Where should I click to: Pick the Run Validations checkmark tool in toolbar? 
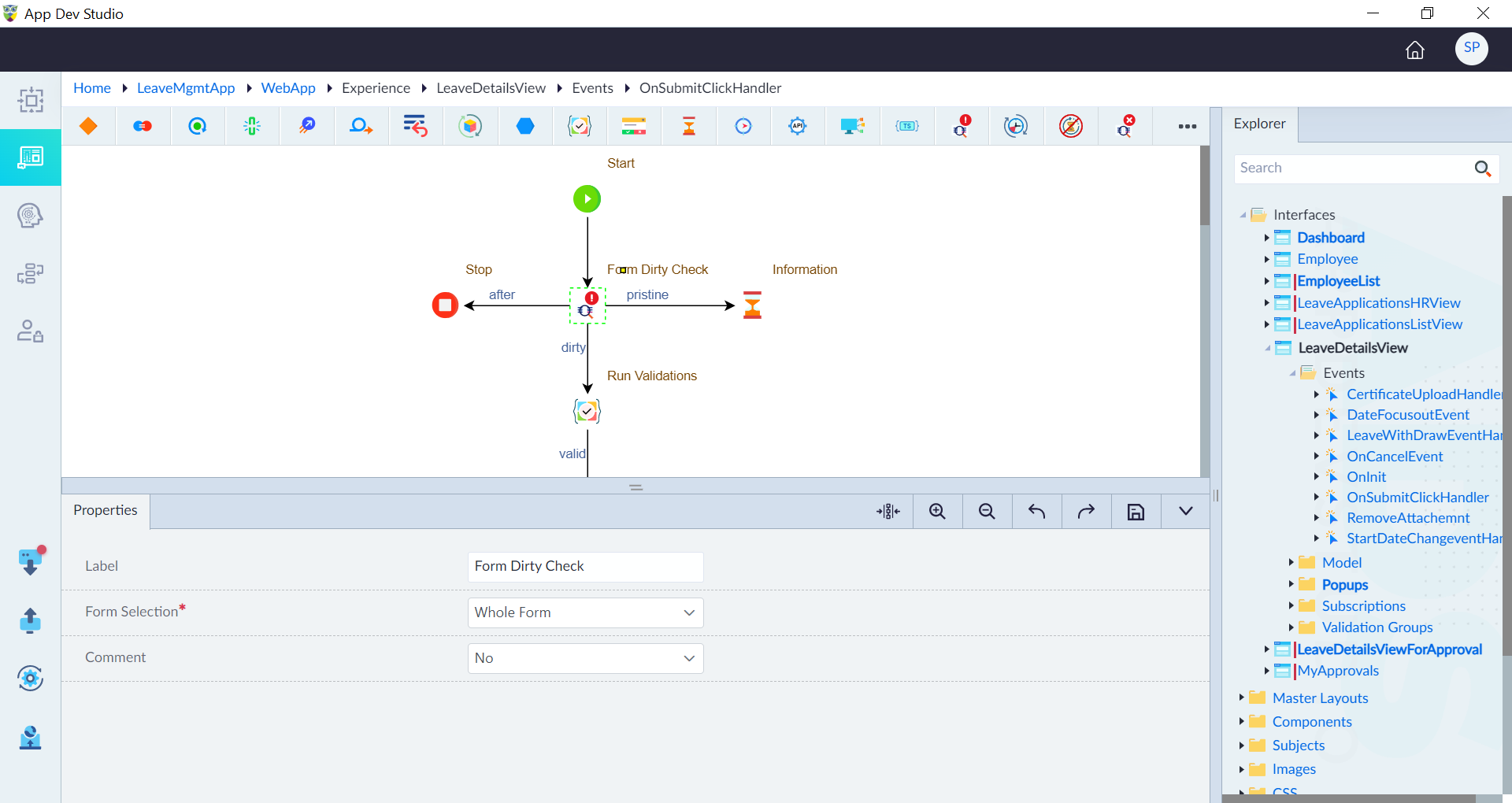580,126
